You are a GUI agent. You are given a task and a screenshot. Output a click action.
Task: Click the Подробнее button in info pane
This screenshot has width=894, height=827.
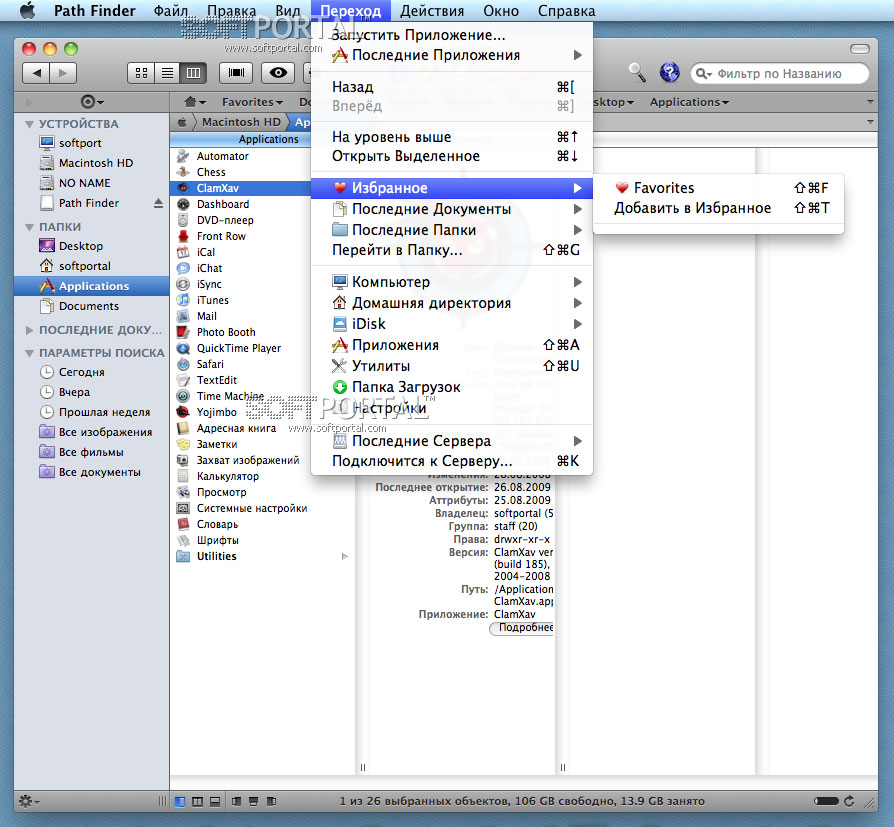click(x=522, y=627)
